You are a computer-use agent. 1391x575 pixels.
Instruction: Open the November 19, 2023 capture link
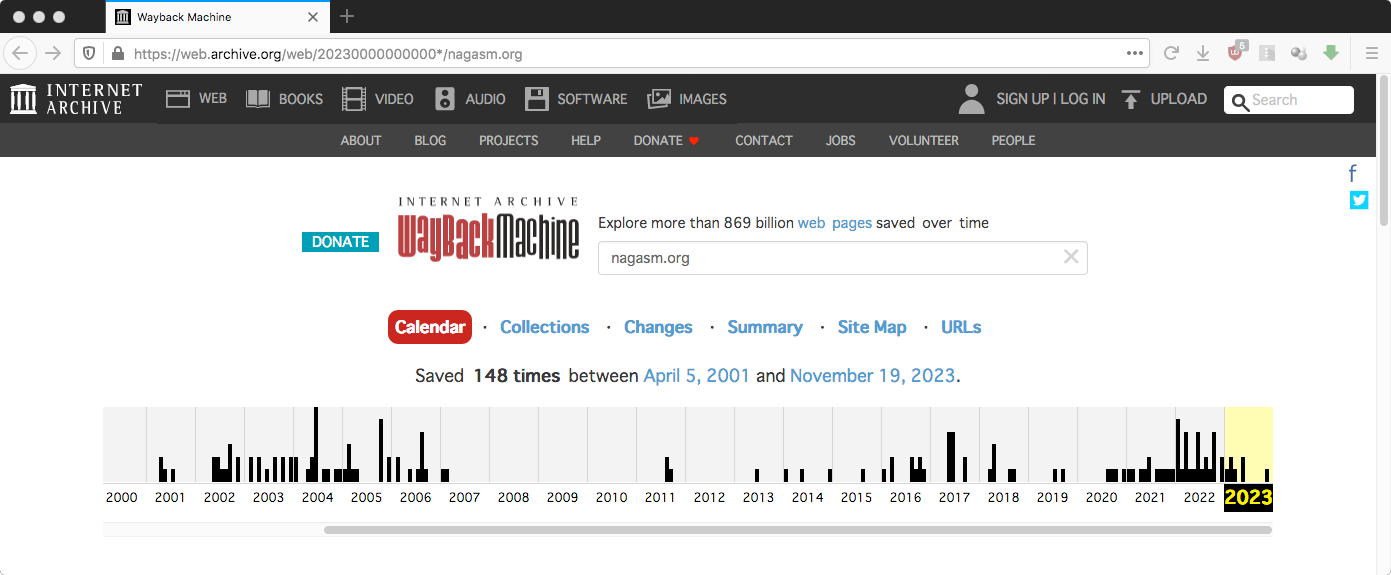[x=872, y=376]
